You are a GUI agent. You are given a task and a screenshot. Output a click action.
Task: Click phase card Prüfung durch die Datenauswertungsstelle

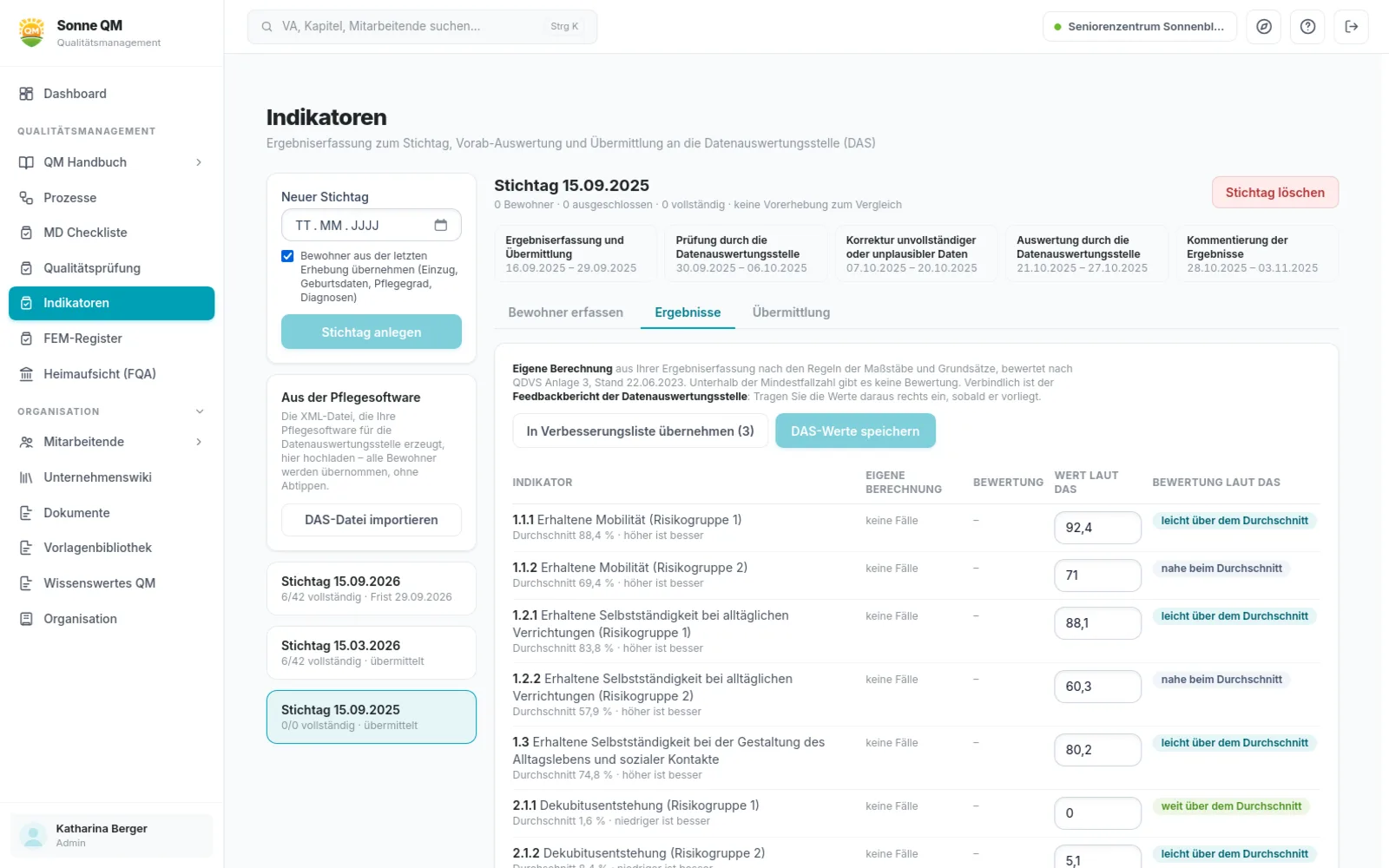746,254
